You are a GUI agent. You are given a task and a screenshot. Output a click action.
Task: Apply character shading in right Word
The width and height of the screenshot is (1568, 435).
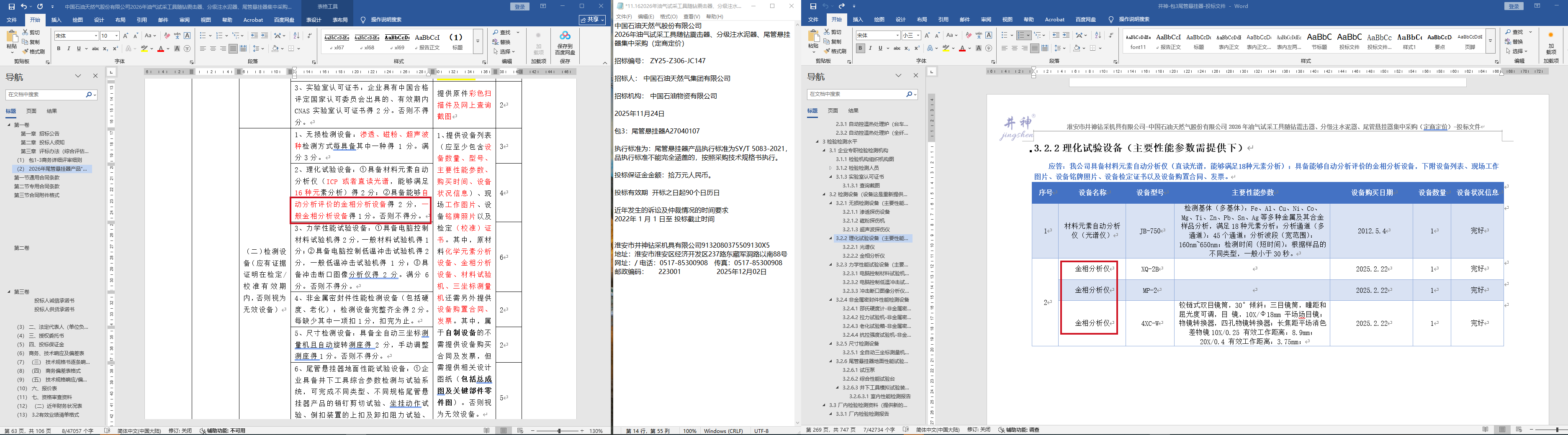point(978,48)
